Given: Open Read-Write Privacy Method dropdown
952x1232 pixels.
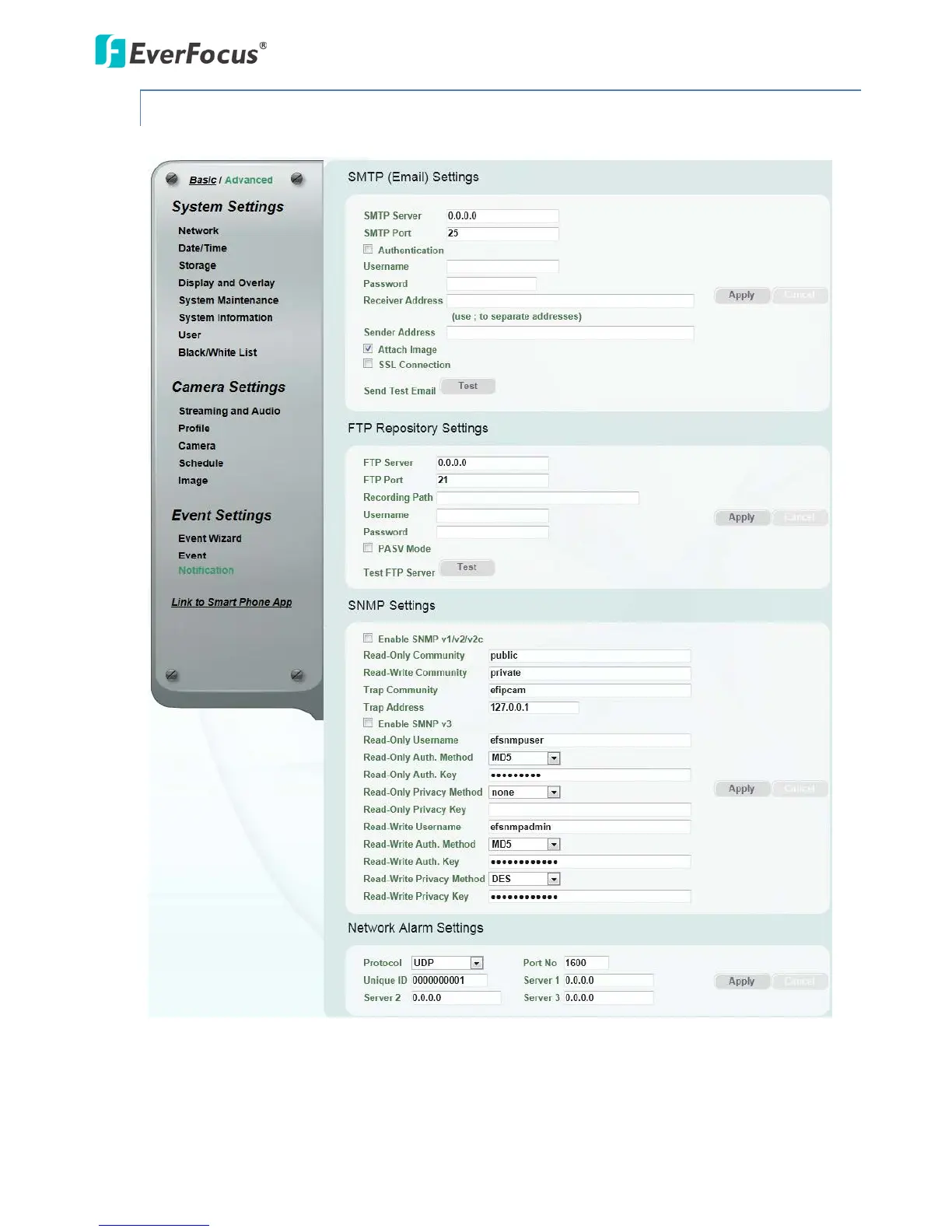Looking at the screenshot, I should 525,879.
